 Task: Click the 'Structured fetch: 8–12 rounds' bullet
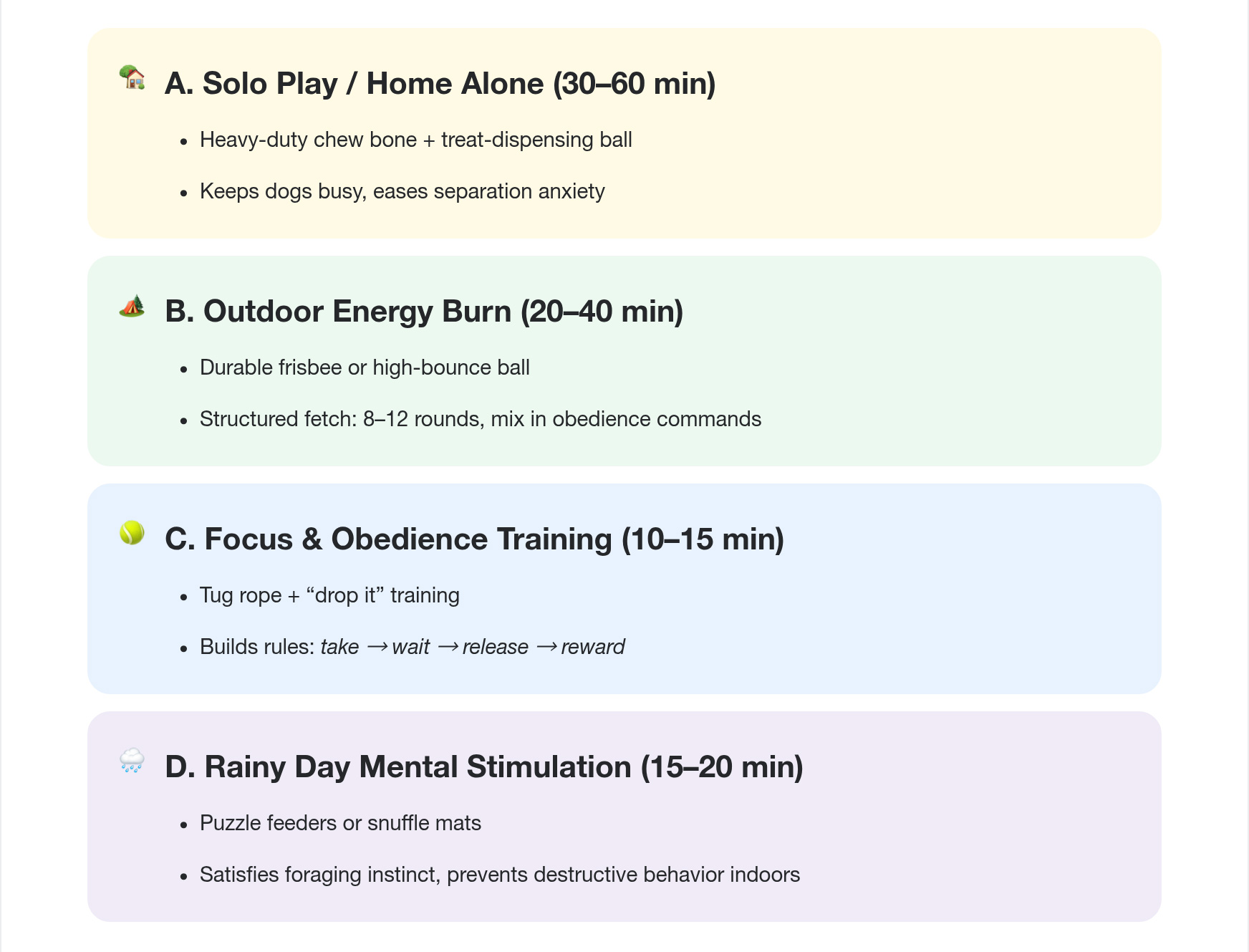coord(480,419)
